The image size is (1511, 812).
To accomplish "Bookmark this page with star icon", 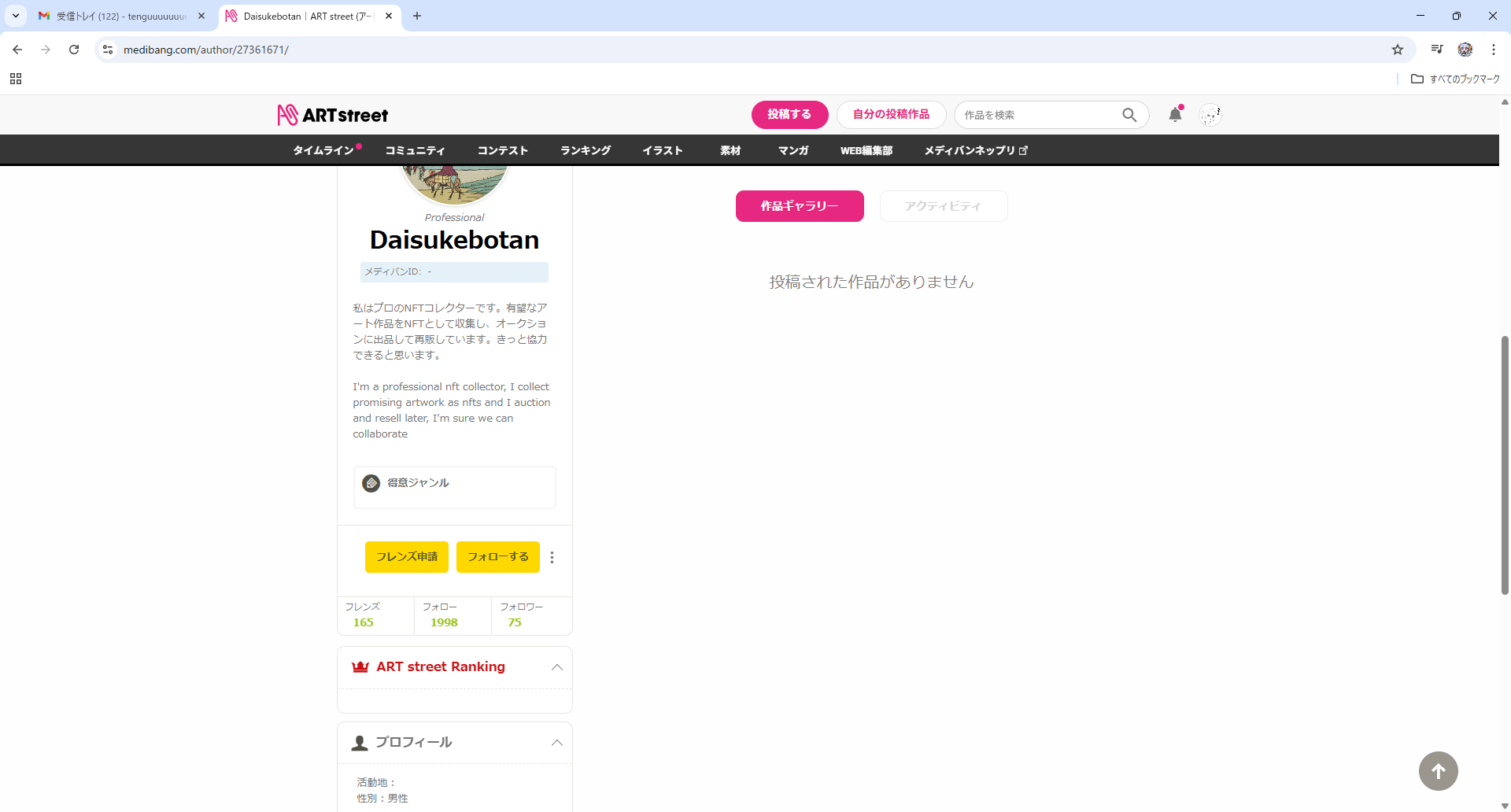I will pos(1398,50).
